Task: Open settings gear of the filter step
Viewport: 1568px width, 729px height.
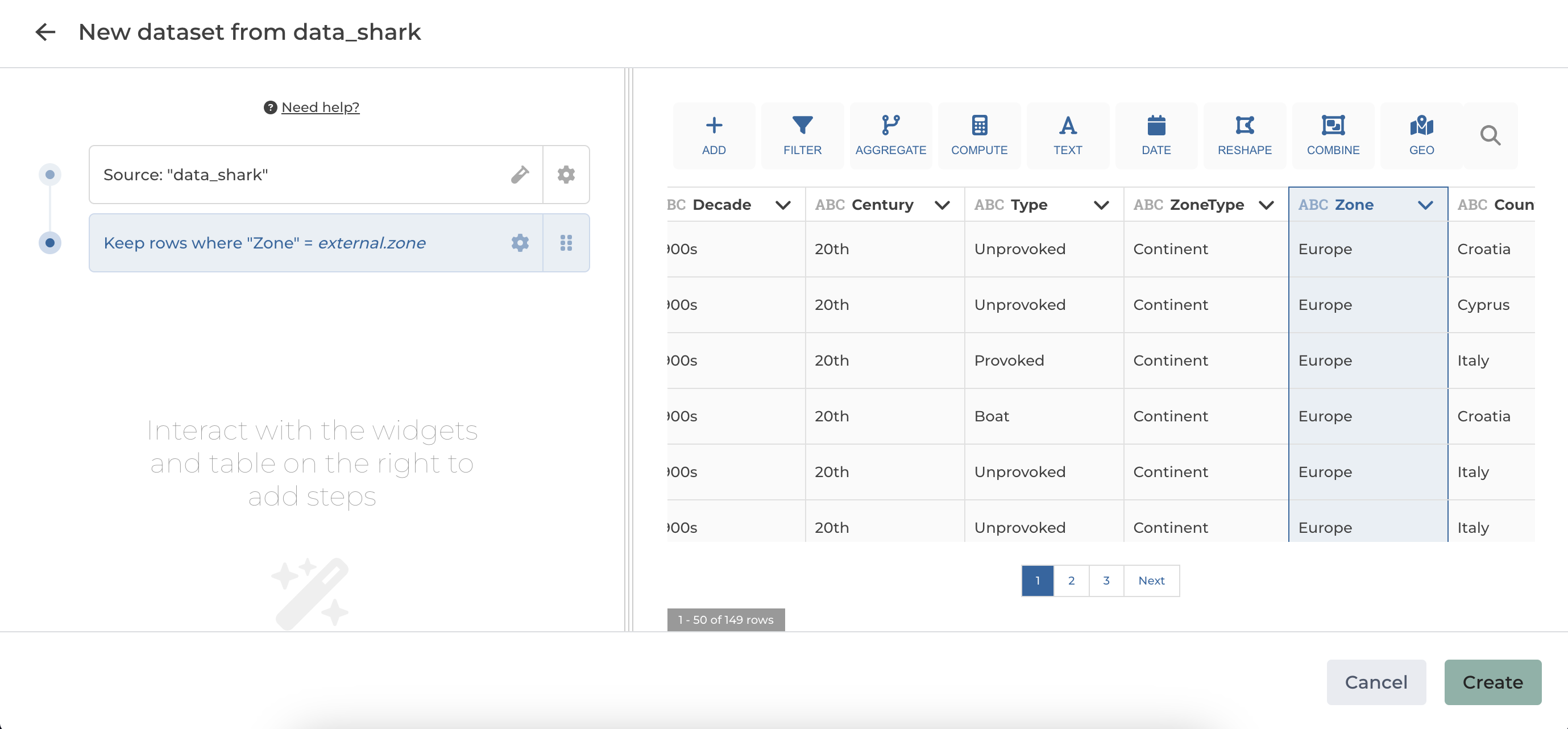Action: pos(519,243)
